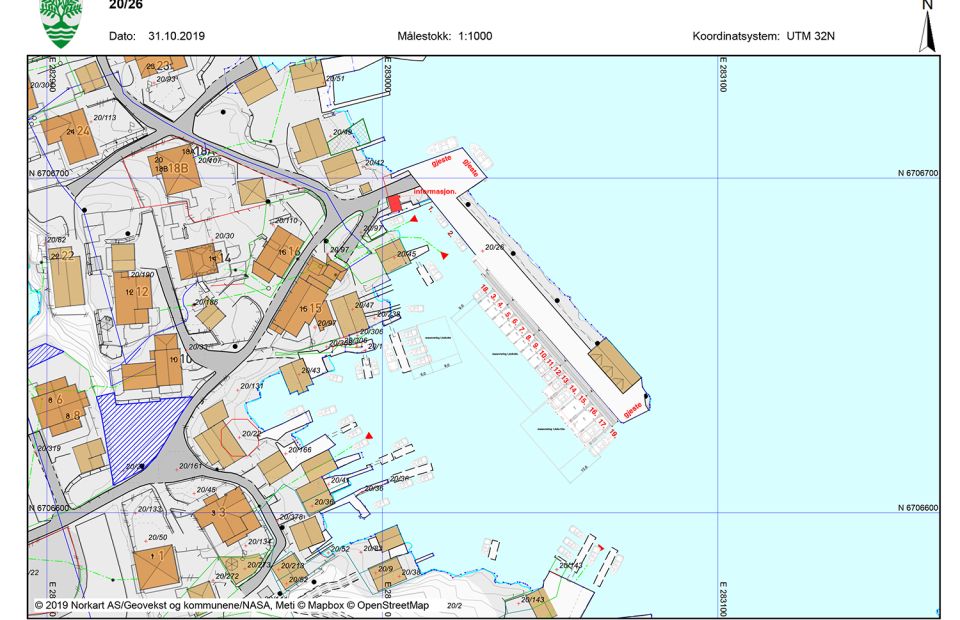Image resolution: width=960 pixels, height=620 pixels.
Task: Click the date text 31.10.2019
Action: (176, 36)
